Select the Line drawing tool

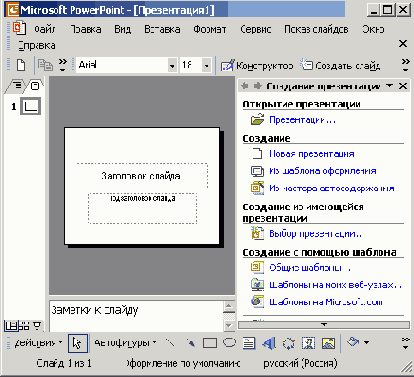[170, 343]
